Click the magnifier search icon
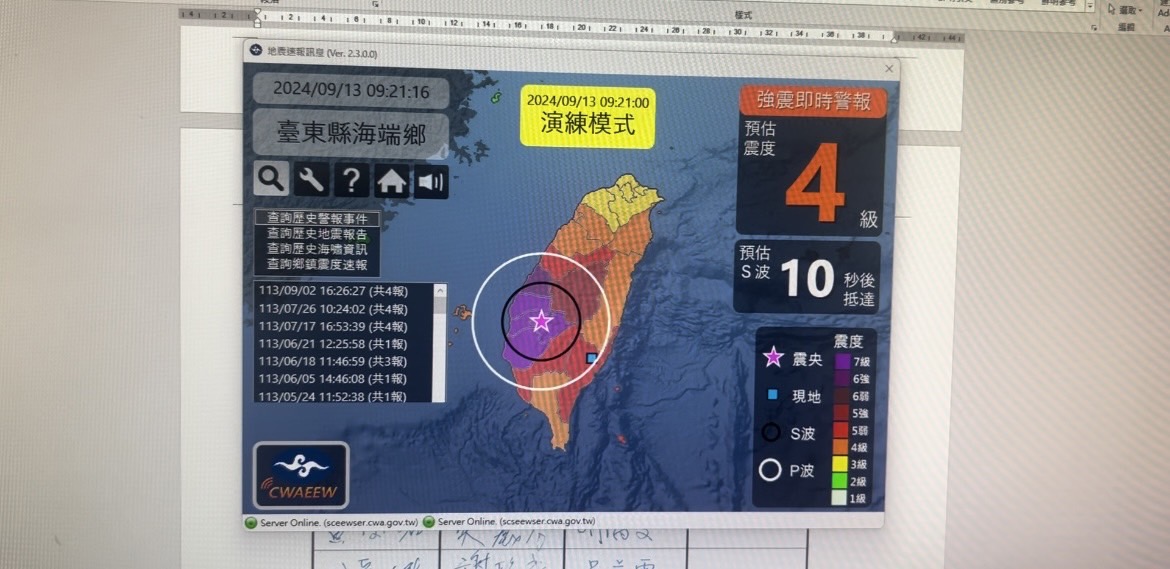This screenshot has width=1170, height=569. point(271,179)
